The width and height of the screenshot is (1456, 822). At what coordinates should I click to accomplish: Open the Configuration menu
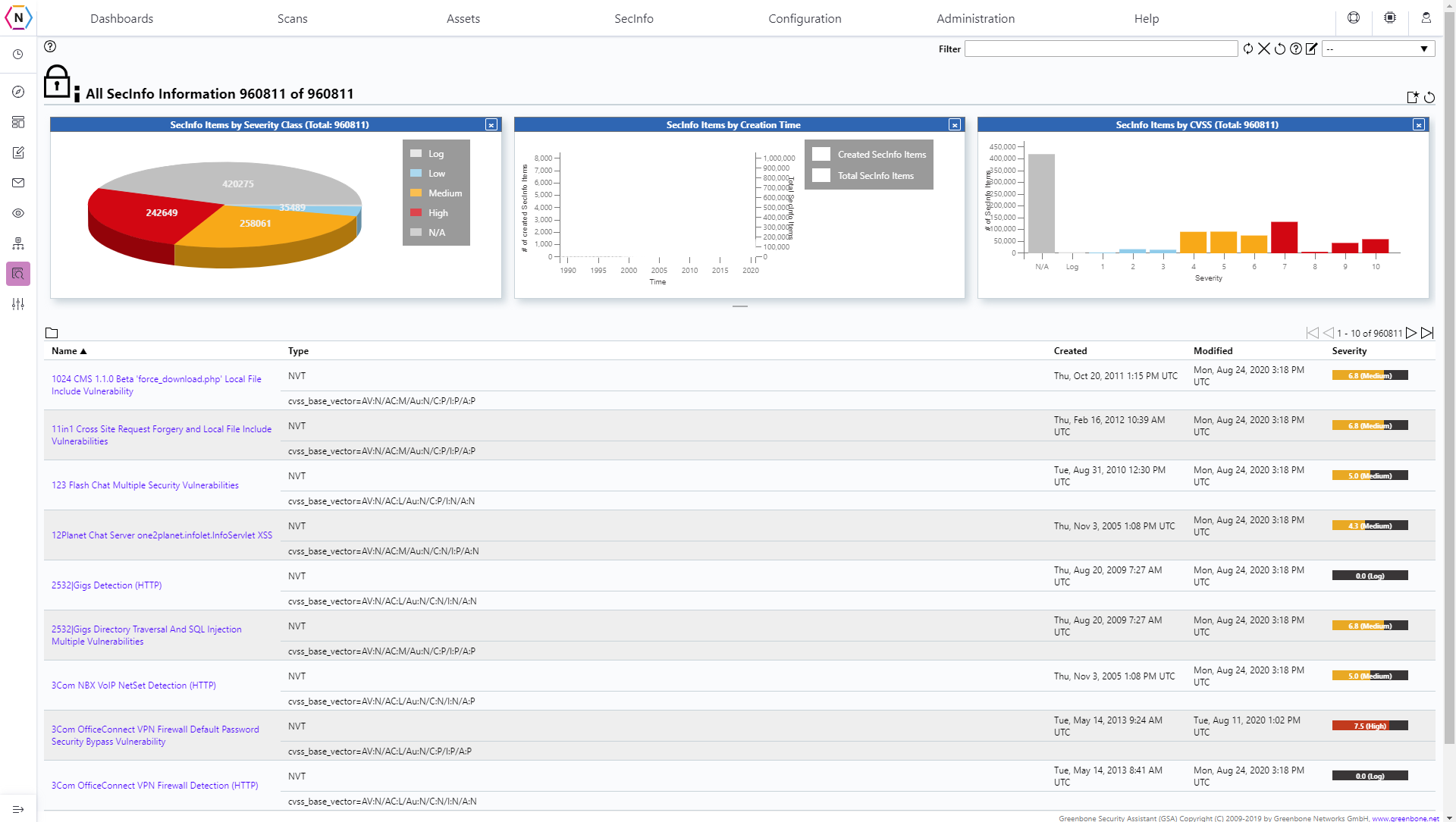point(805,18)
